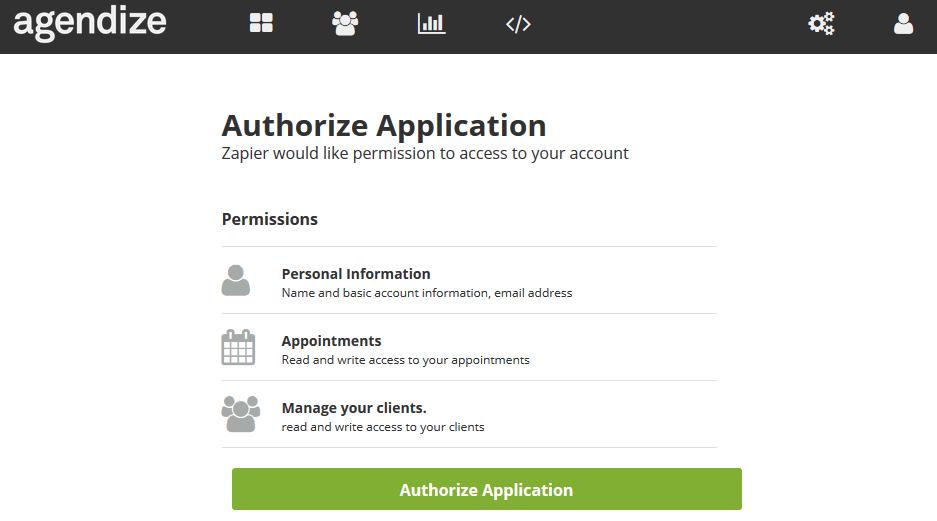The height and width of the screenshot is (521, 937).
Task: Click the Permissions section heading
Action: [270, 219]
